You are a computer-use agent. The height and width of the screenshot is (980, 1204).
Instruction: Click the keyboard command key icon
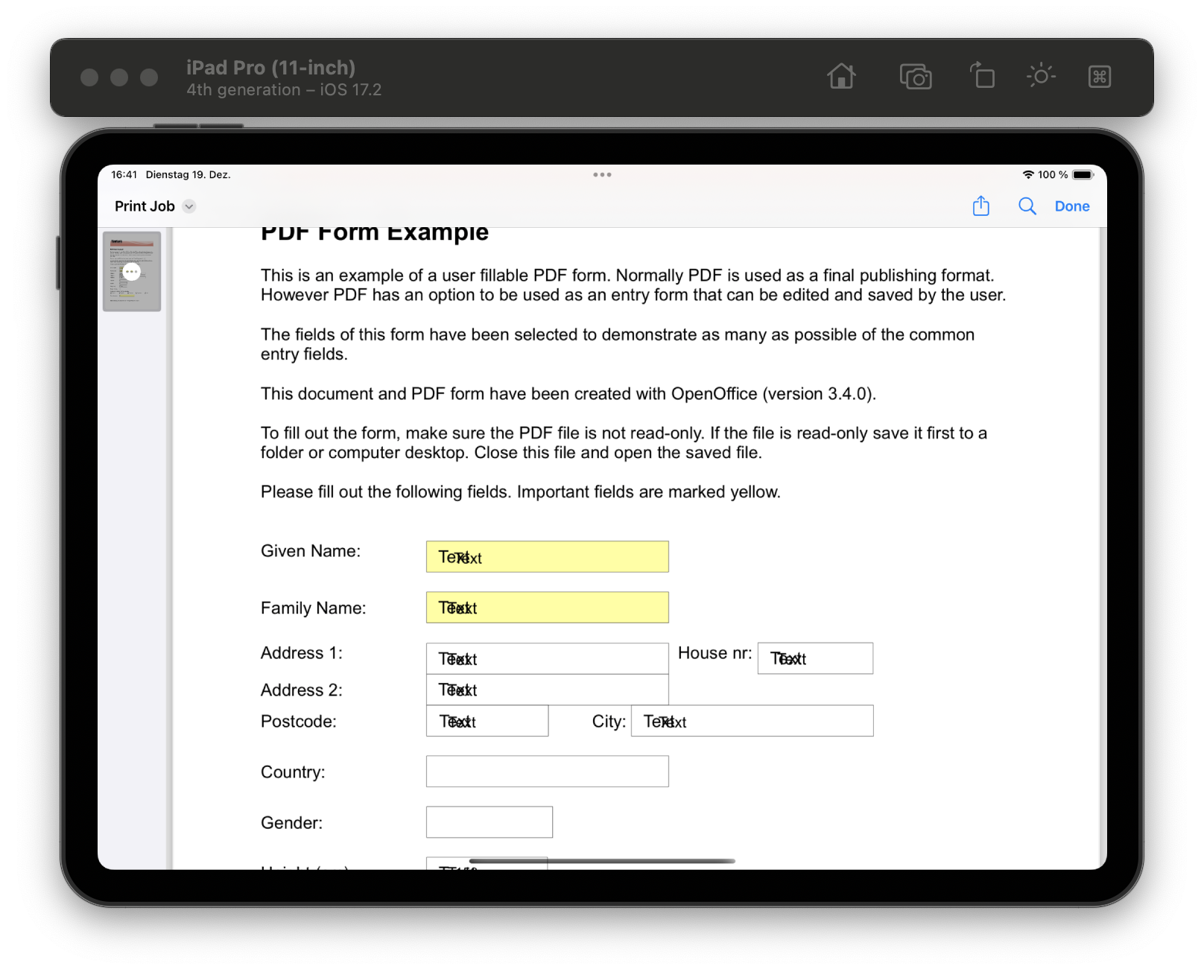pyautogui.click(x=1099, y=77)
